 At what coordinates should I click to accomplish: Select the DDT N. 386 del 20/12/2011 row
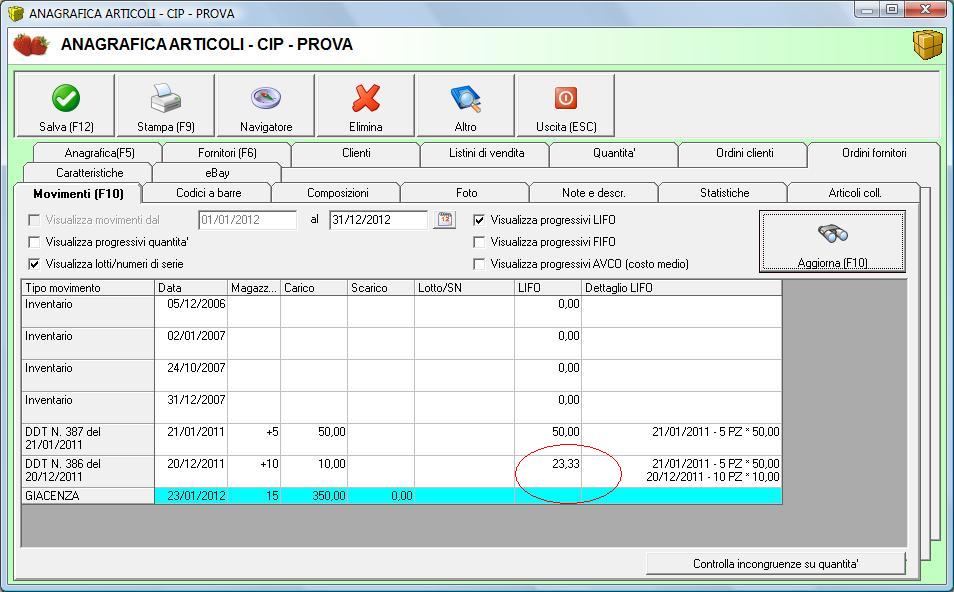402,471
